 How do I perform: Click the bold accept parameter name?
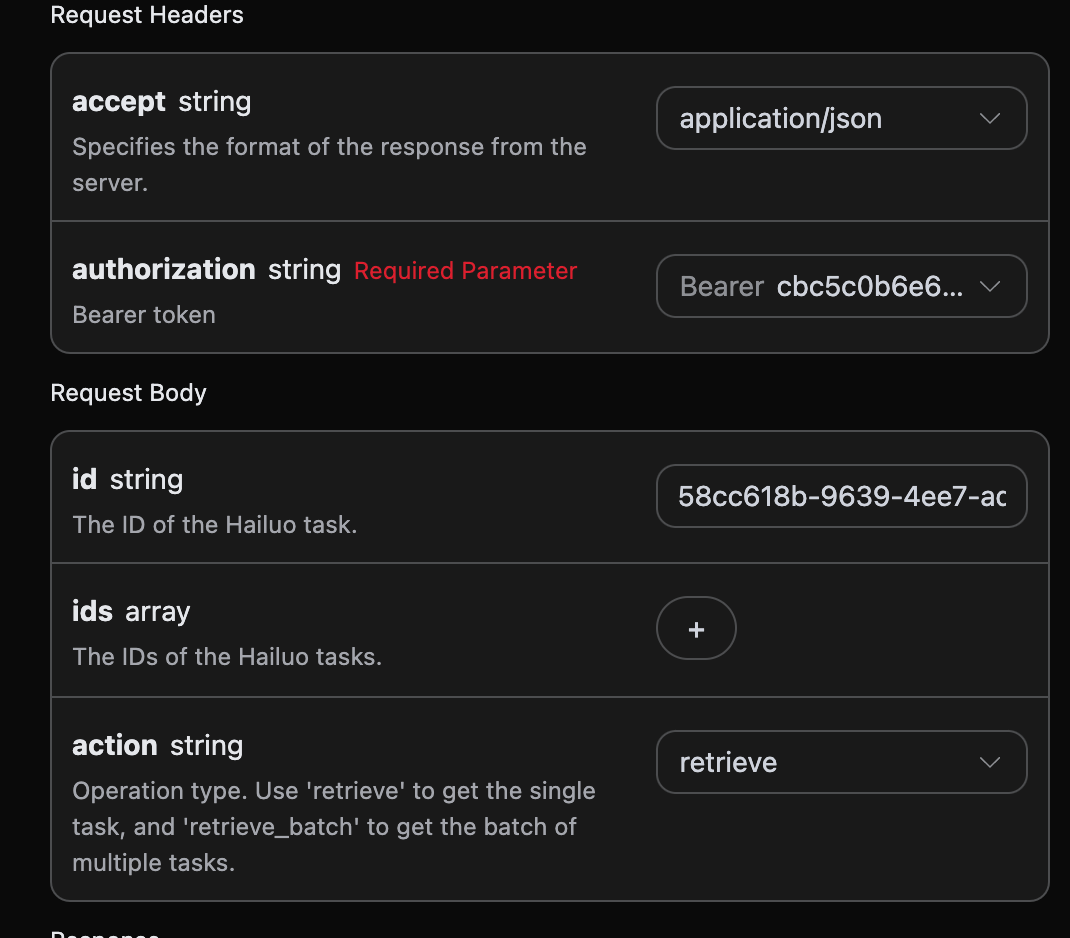point(119,102)
